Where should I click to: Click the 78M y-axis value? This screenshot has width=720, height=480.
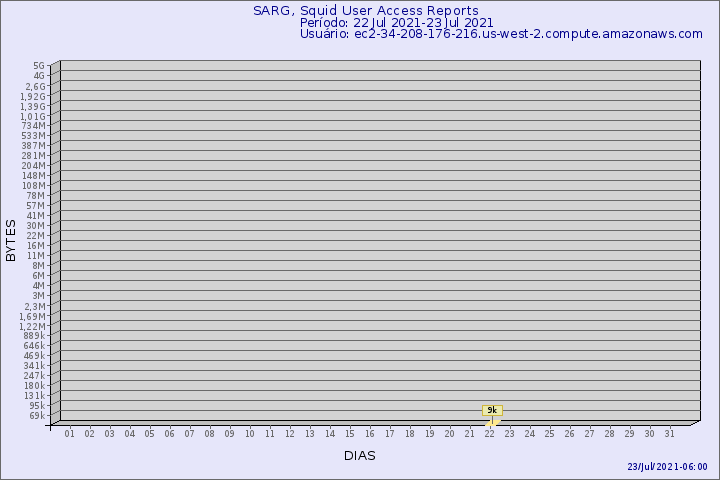36,196
